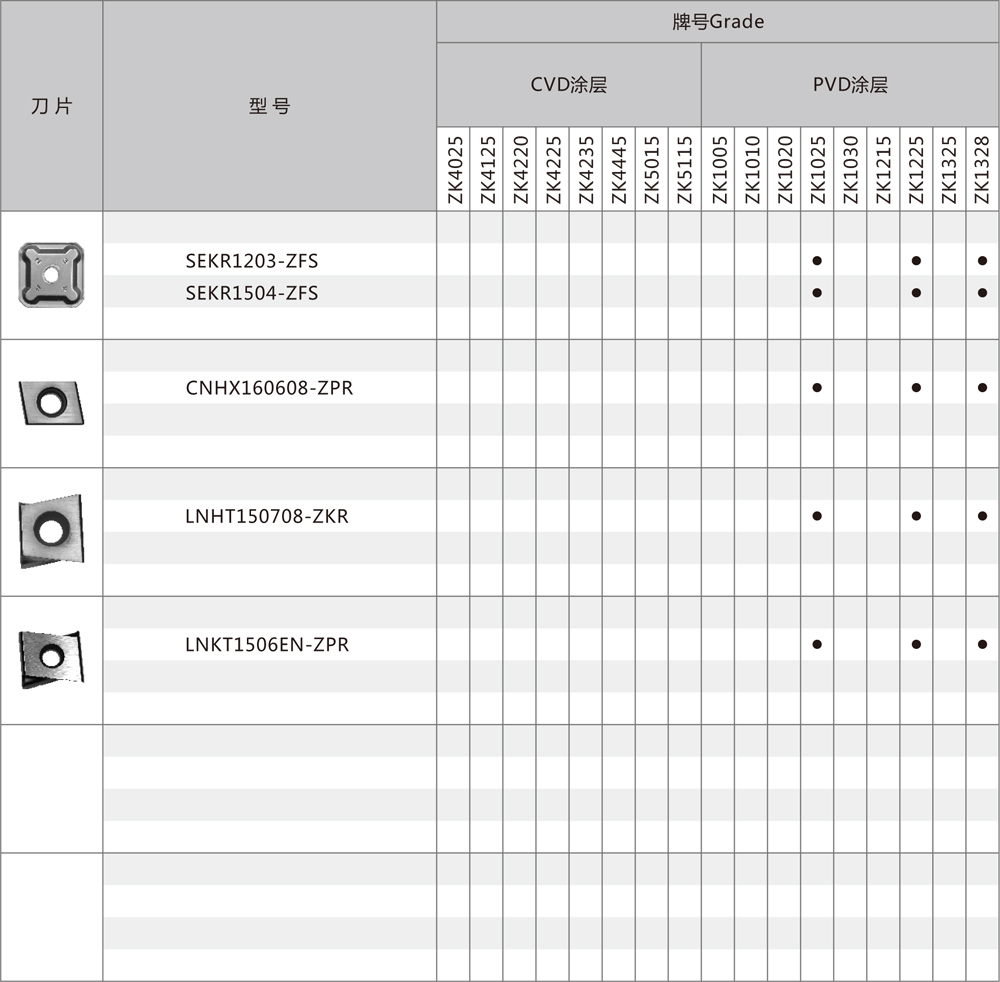The image size is (1000, 982).
Task: Select the SEKR1203-ZFS model name
Action: tap(252, 261)
